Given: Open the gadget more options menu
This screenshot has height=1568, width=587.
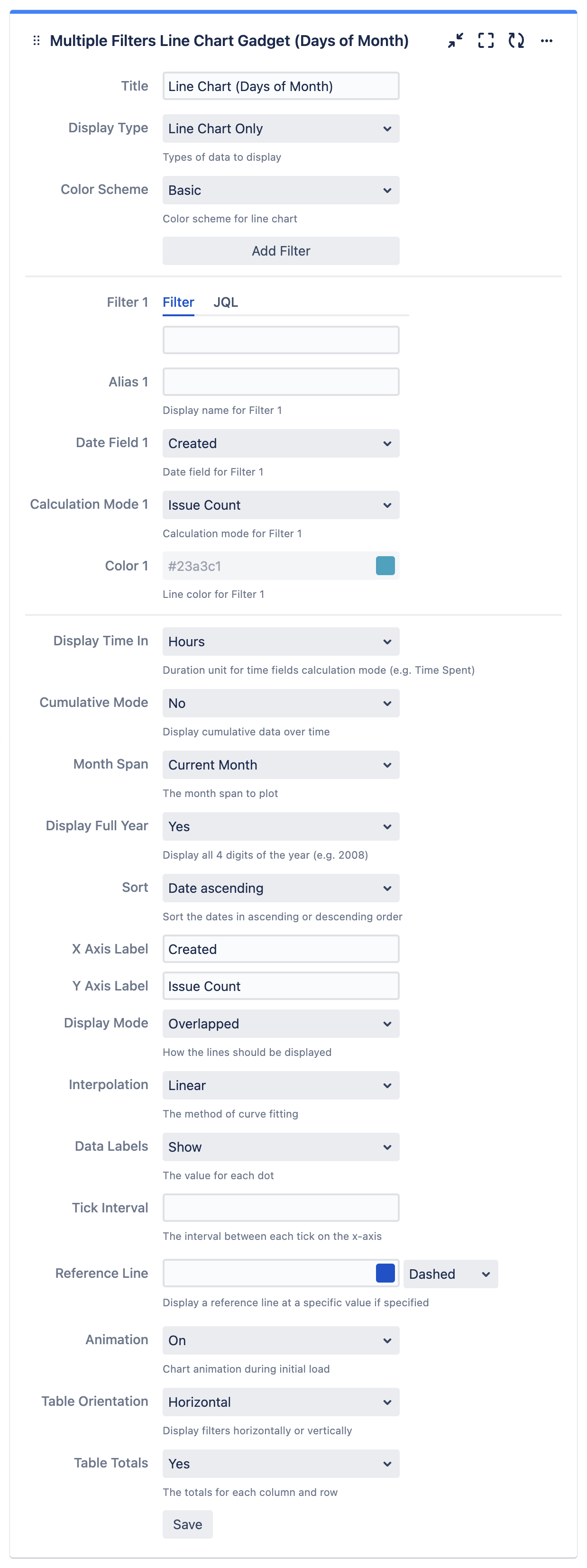Looking at the screenshot, I should pos(546,41).
